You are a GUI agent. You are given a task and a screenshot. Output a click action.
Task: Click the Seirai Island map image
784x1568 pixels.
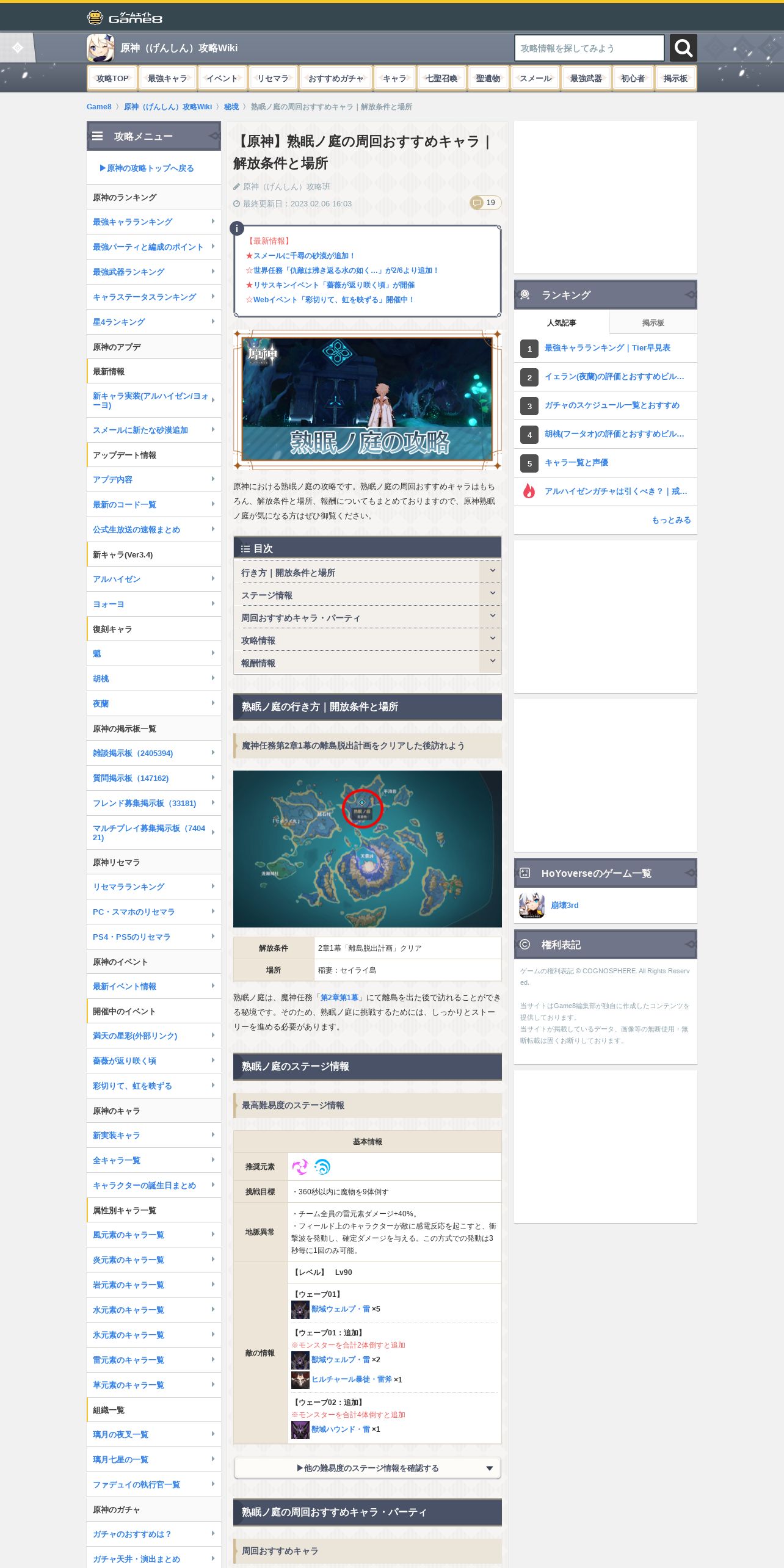[368, 849]
